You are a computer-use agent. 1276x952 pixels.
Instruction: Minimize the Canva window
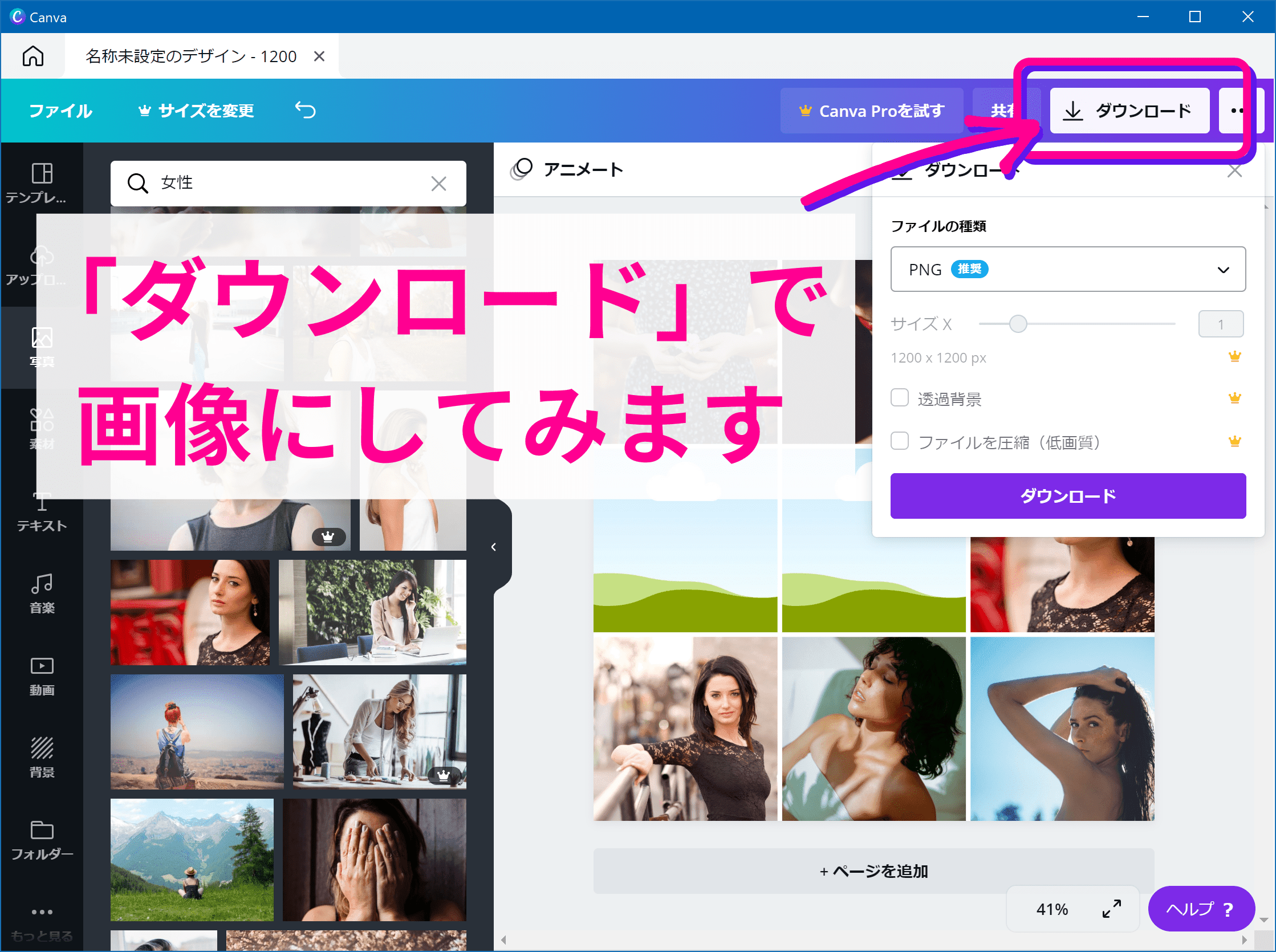(1143, 17)
